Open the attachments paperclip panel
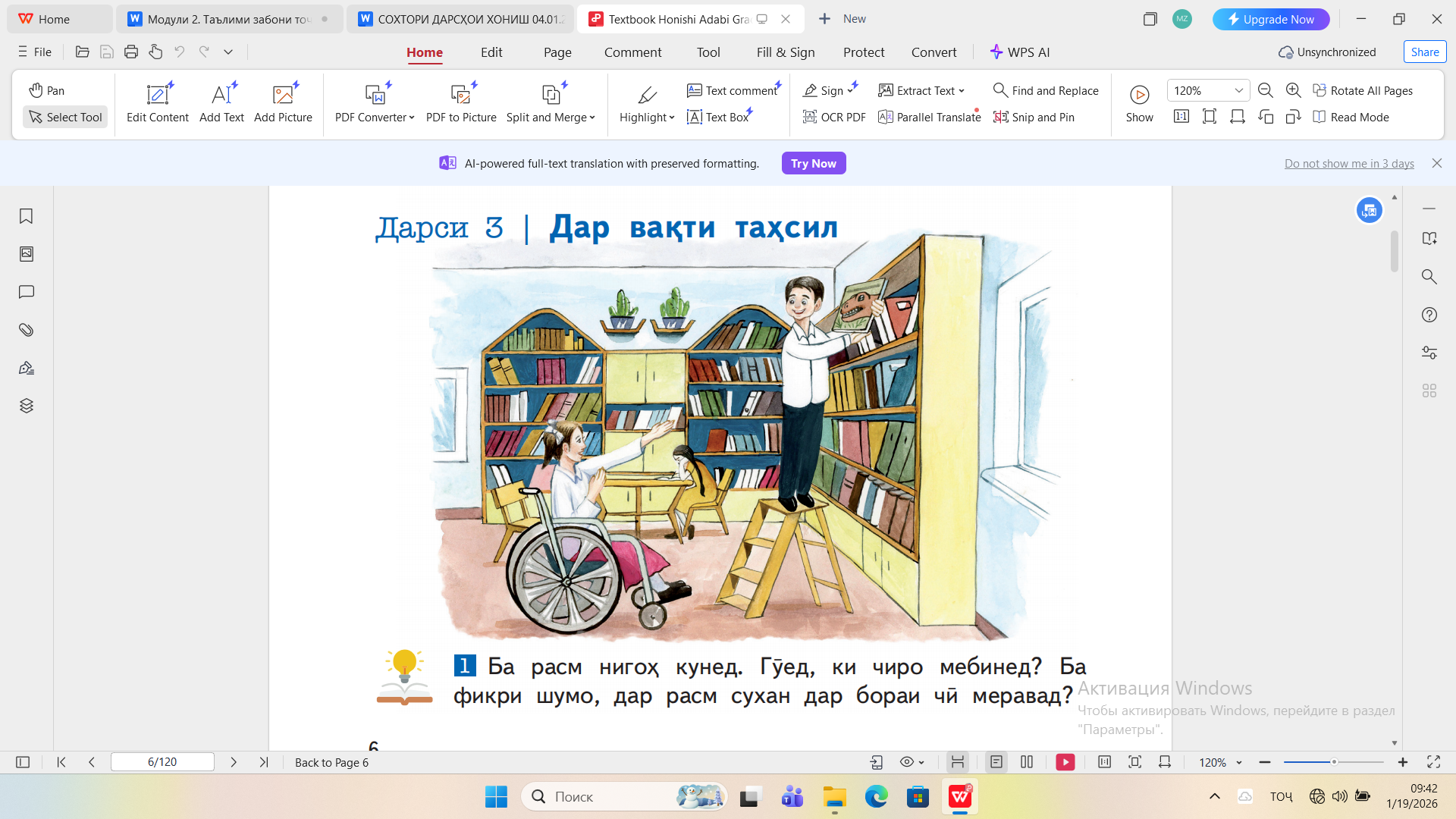The width and height of the screenshot is (1456, 819). pos(26,330)
